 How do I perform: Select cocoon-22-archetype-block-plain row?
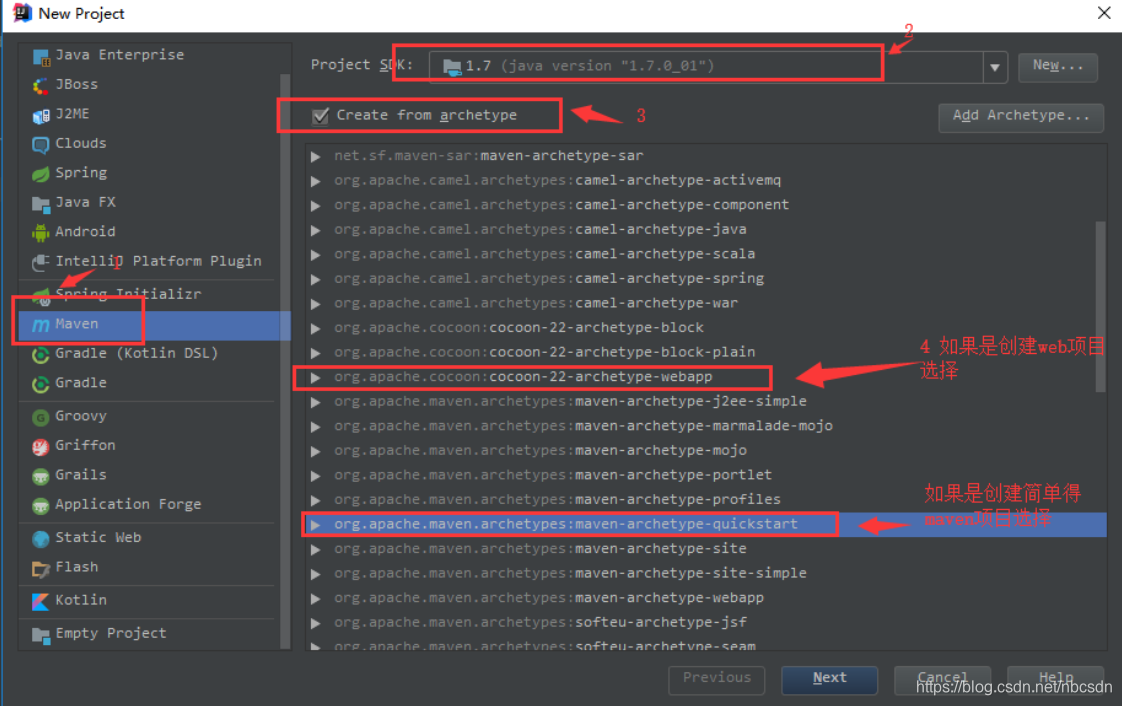point(706,353)
